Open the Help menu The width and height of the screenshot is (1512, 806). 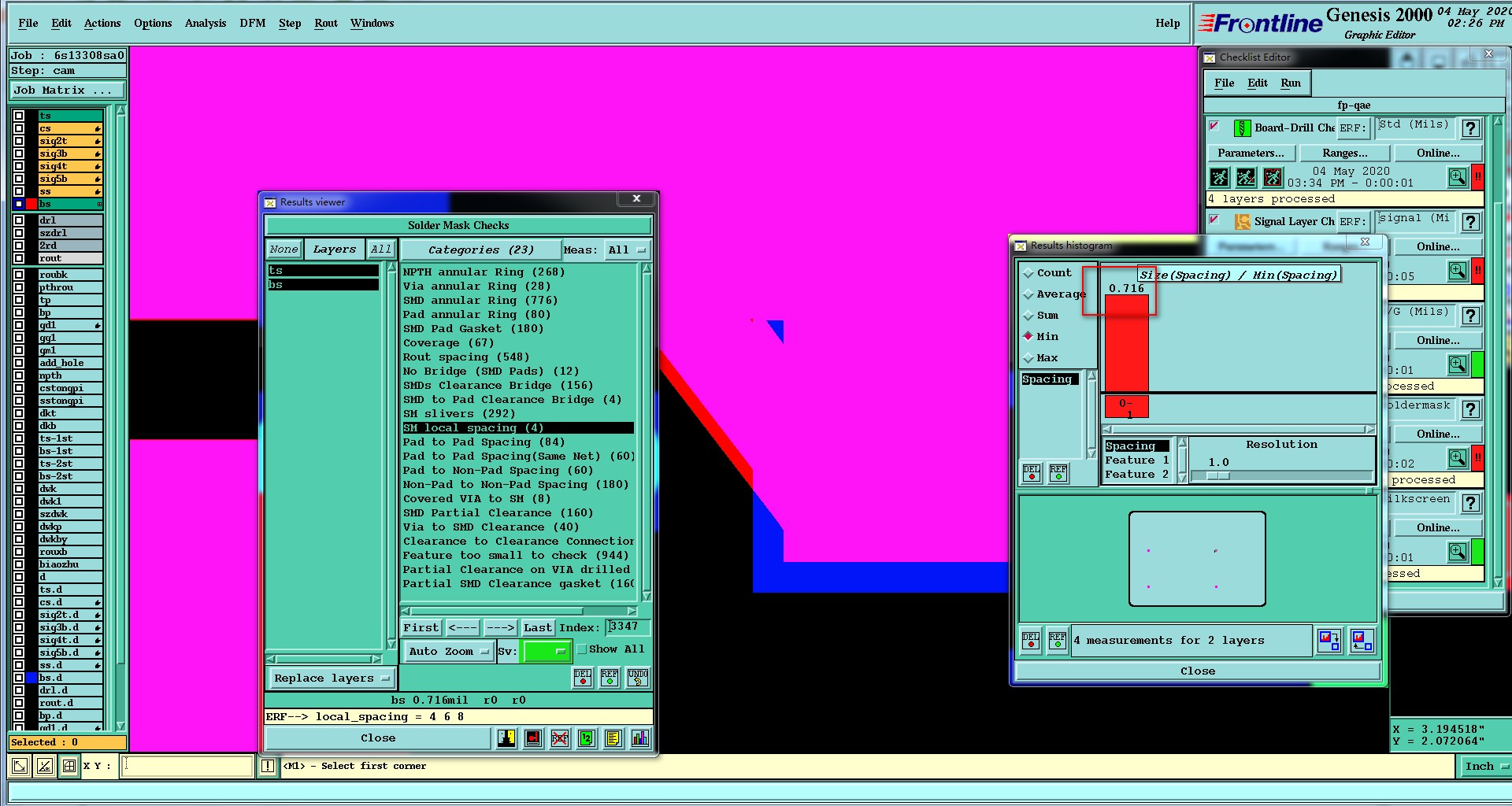1168,24
